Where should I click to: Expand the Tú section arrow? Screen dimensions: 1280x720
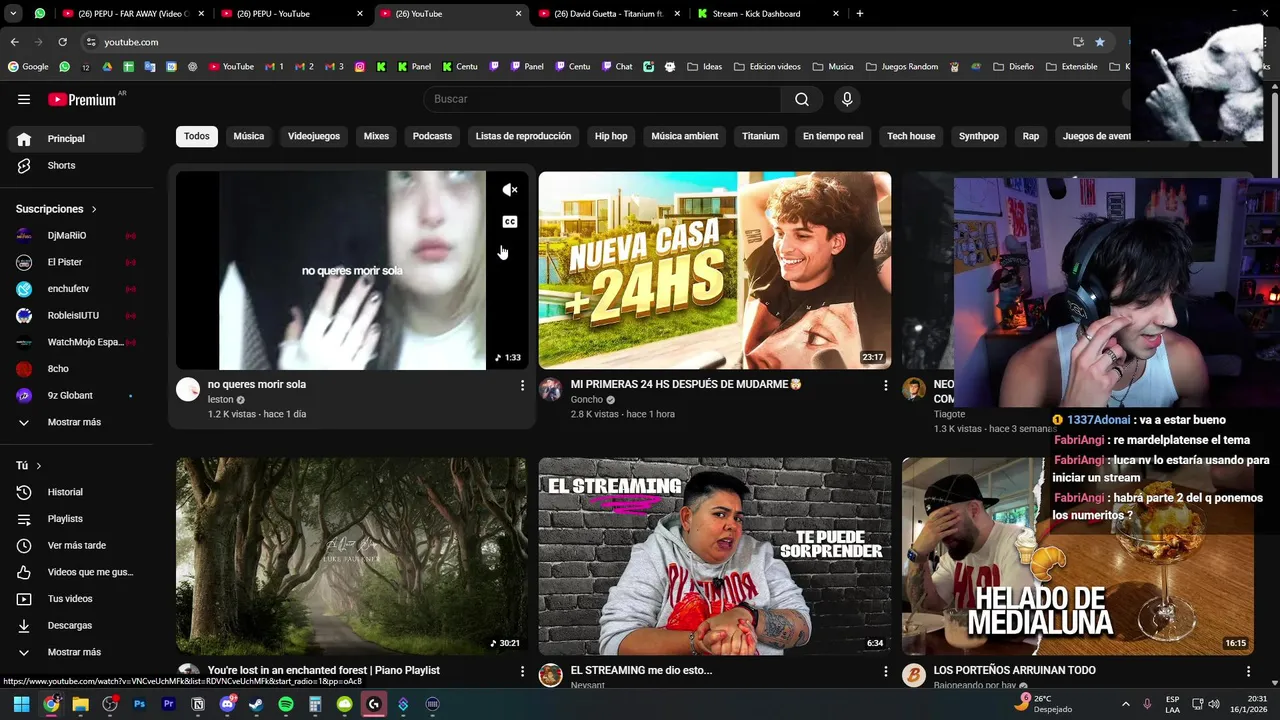click(39, 466)
